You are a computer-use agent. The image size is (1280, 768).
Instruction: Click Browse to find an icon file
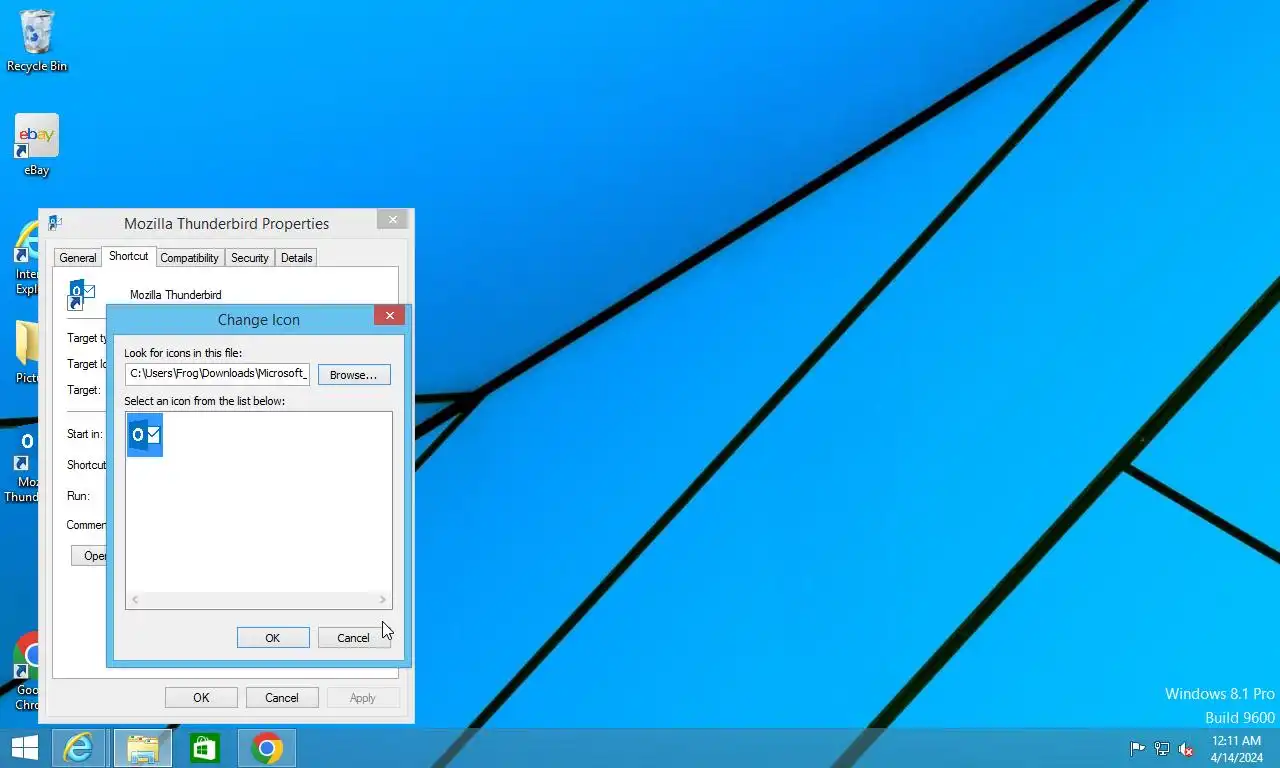354,375
